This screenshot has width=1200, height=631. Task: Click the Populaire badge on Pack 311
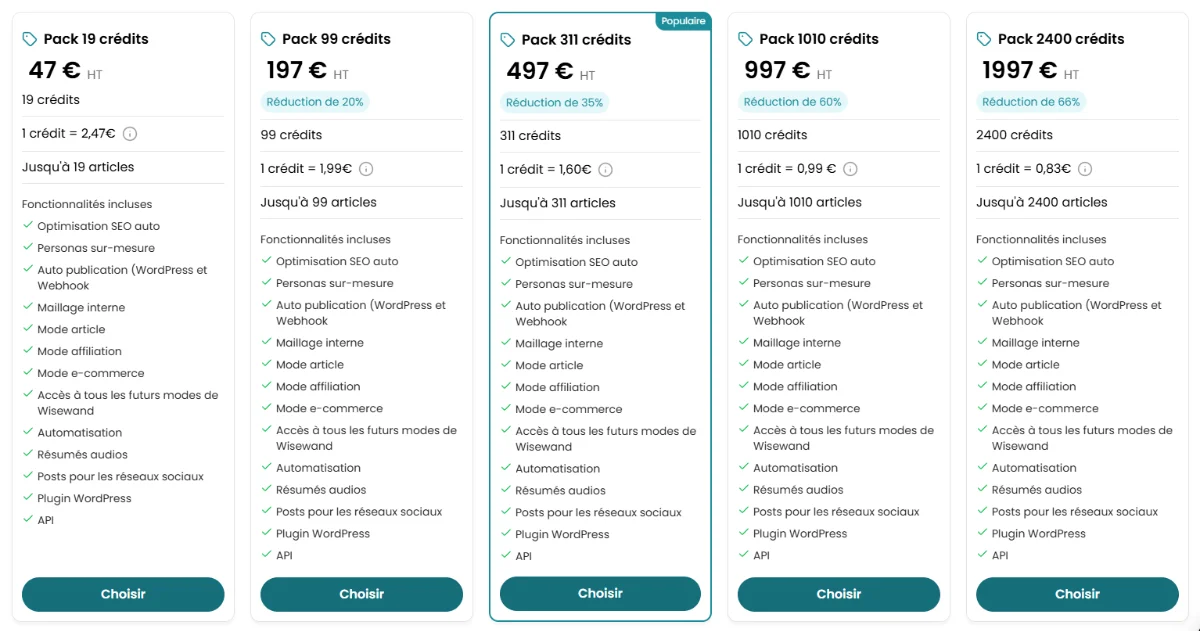pos(683,19)
